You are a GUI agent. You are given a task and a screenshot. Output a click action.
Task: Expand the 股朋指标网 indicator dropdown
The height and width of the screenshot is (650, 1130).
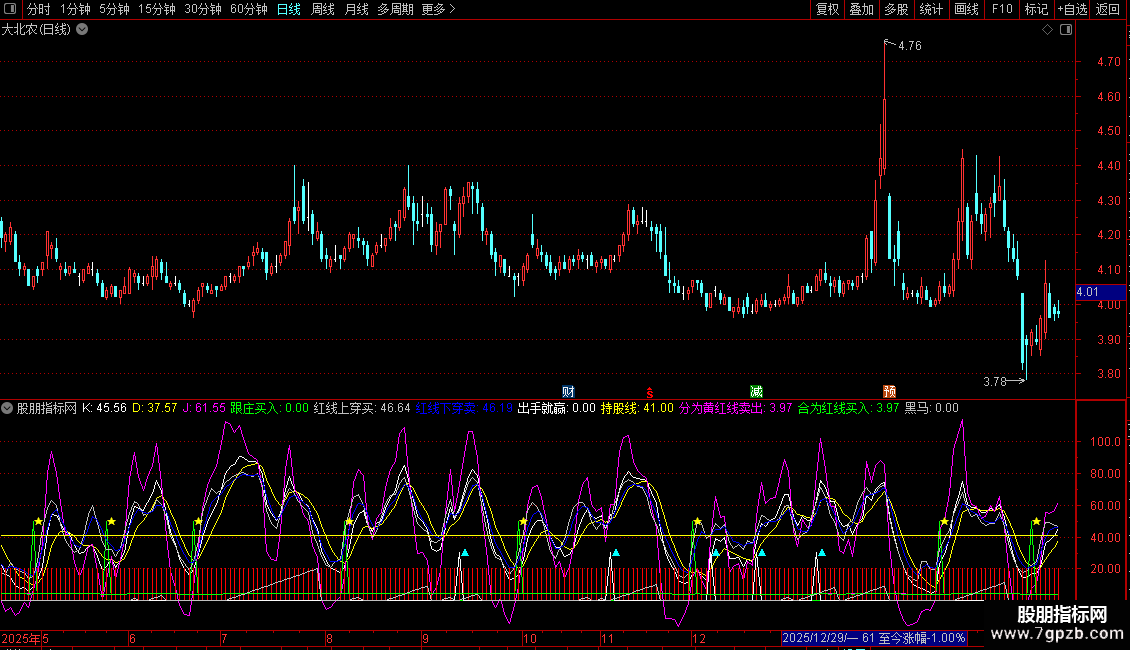pos(8,408)
